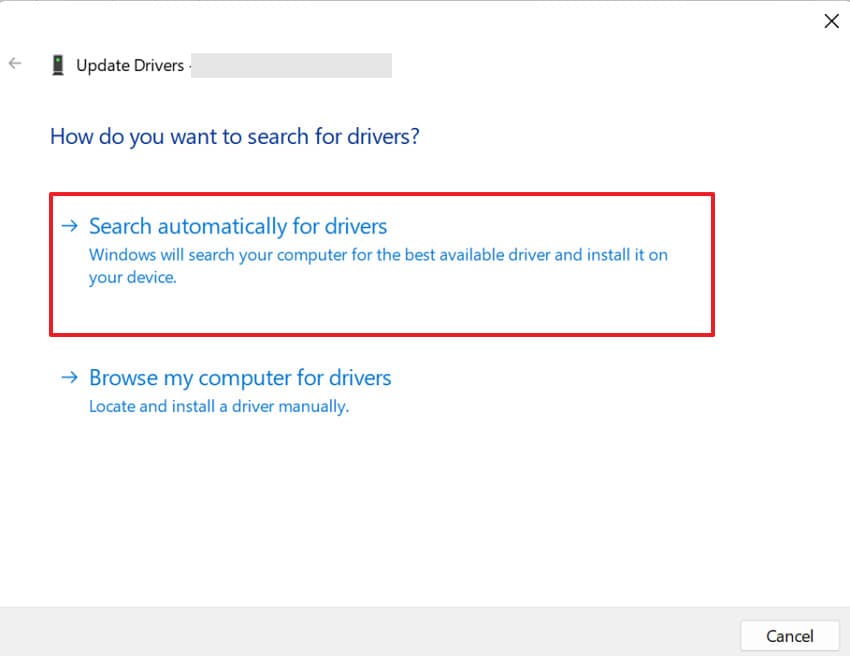Click the arrow beside Browse my computer option
850x656 pixels.
69,378
